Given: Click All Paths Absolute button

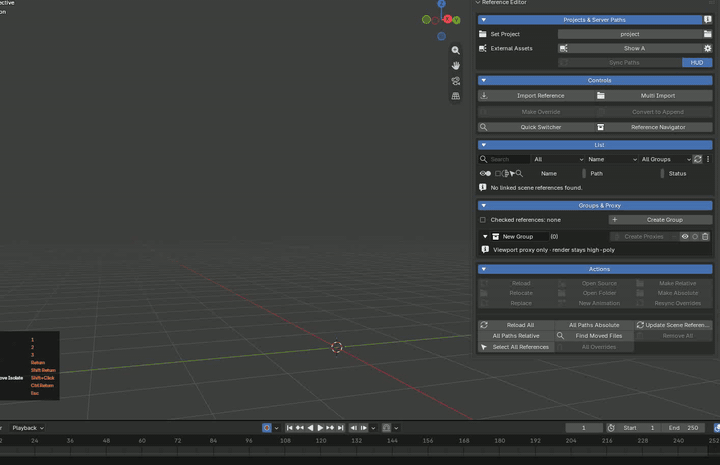Looking at the screenshot, I should click(594, 325).
